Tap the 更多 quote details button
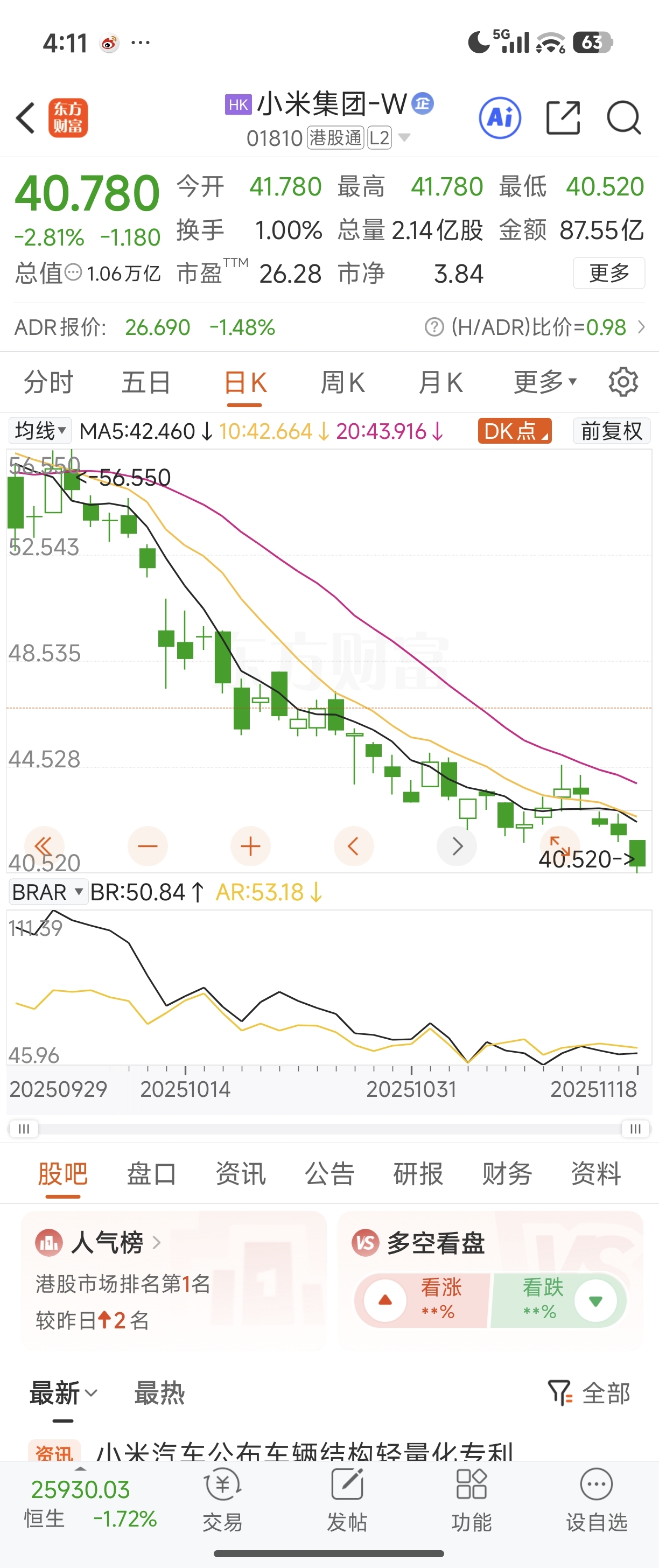The image size is (659, 1568). (x=609, y=272)
